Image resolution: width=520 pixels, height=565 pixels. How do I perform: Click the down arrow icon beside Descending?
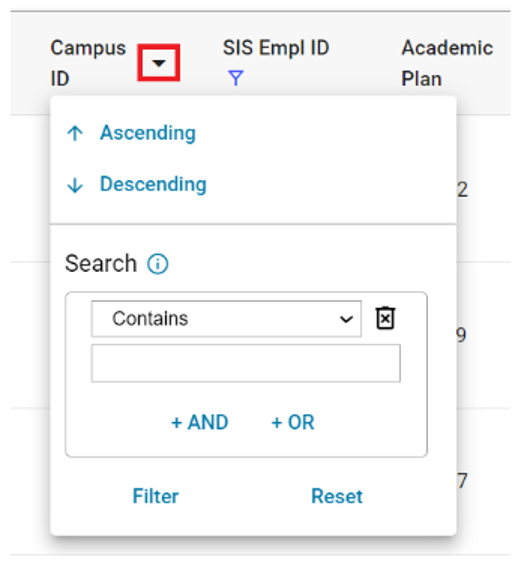pyautogui.click(x=75, y=185)
